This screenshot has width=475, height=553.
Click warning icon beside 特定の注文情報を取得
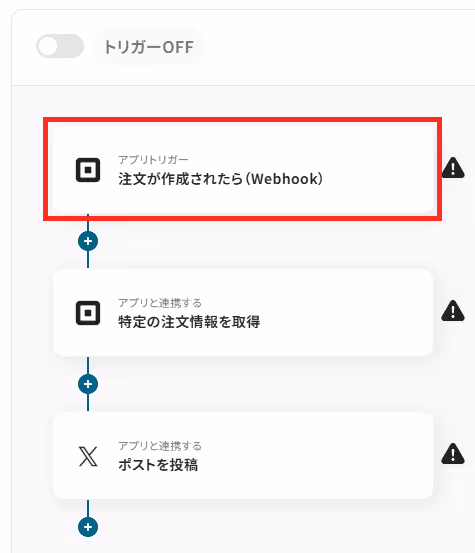coord(453,311)
